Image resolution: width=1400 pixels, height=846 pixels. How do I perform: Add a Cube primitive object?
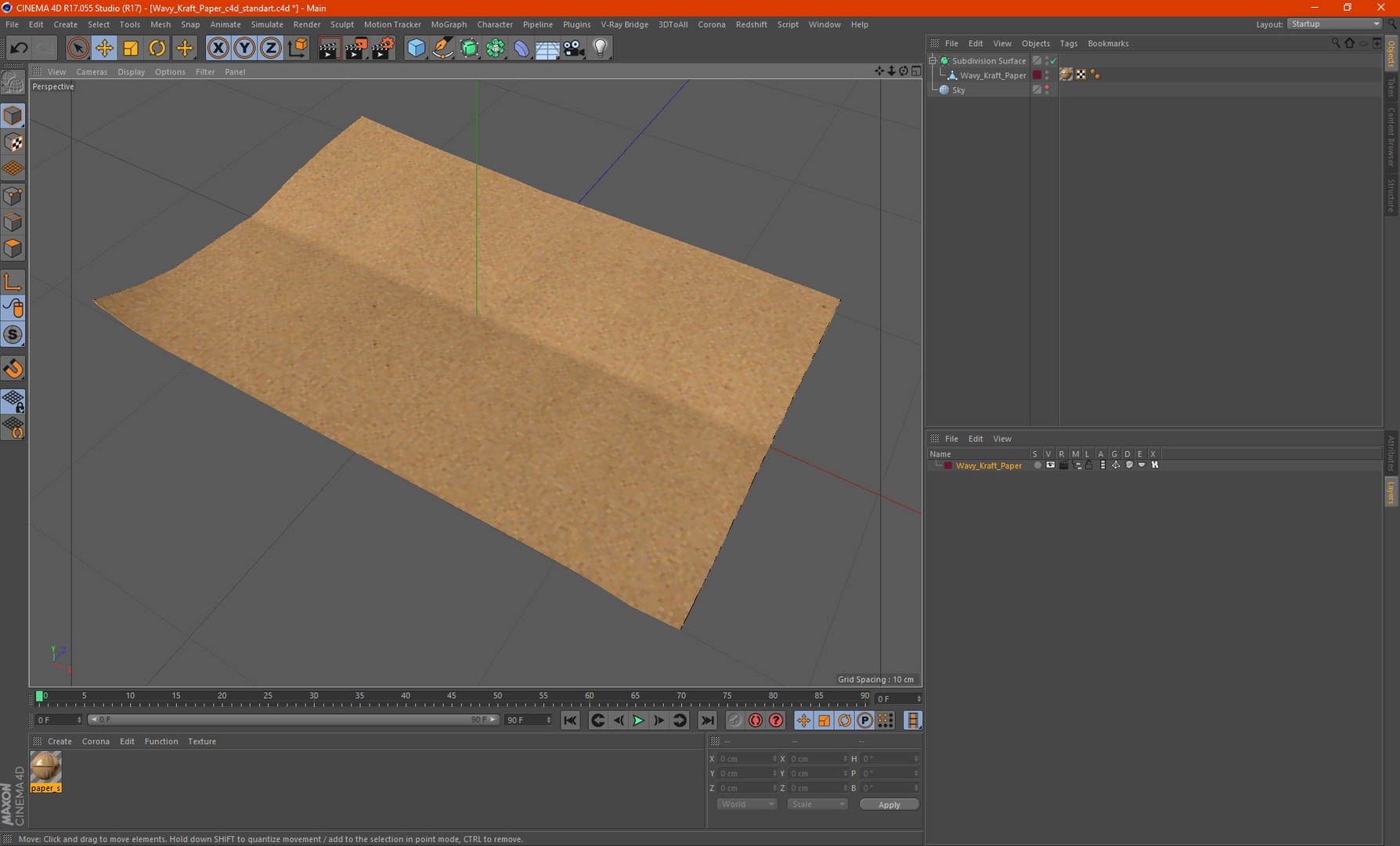coord(417,49)
